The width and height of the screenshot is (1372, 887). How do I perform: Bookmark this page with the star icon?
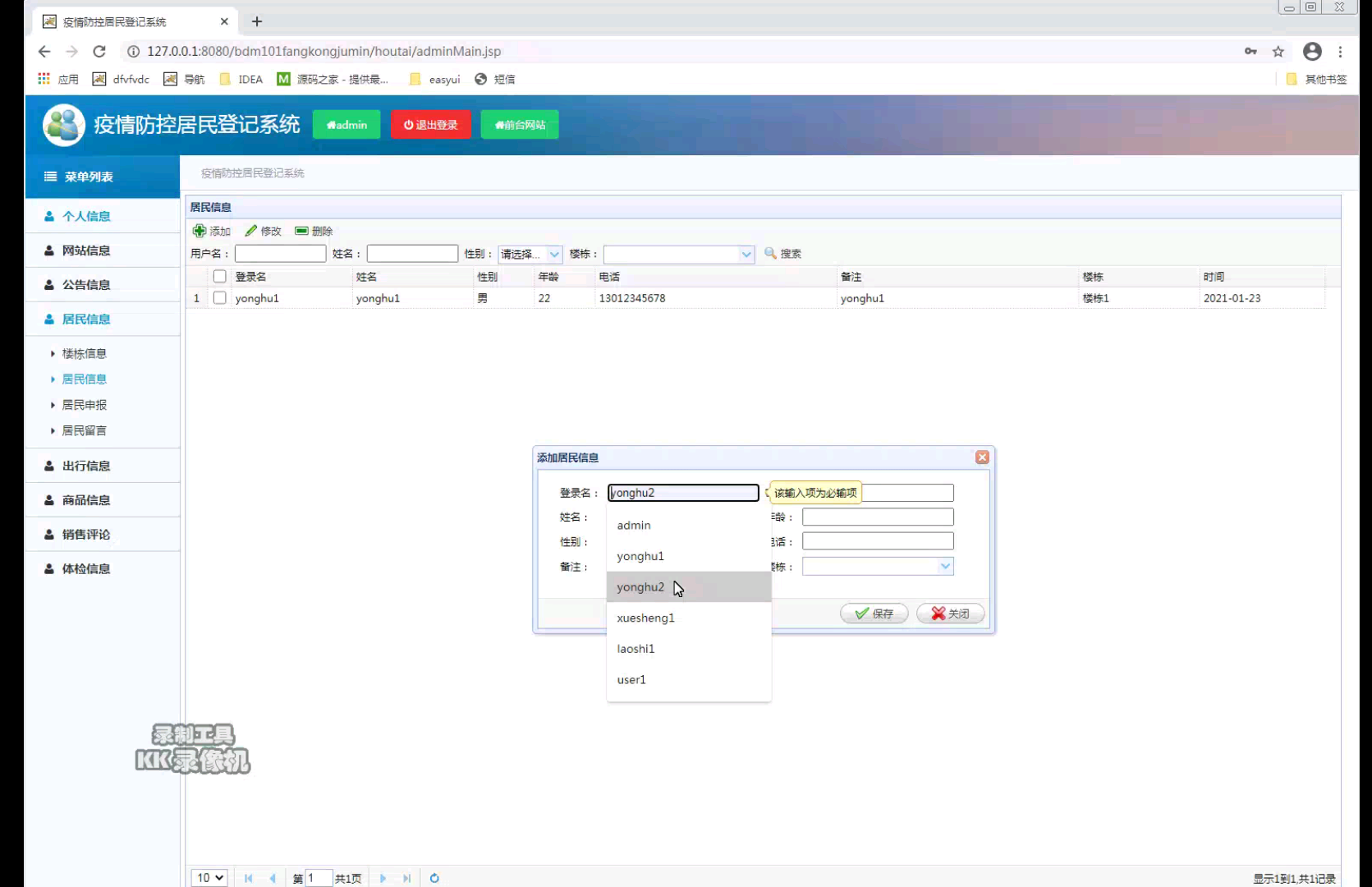1278,51
